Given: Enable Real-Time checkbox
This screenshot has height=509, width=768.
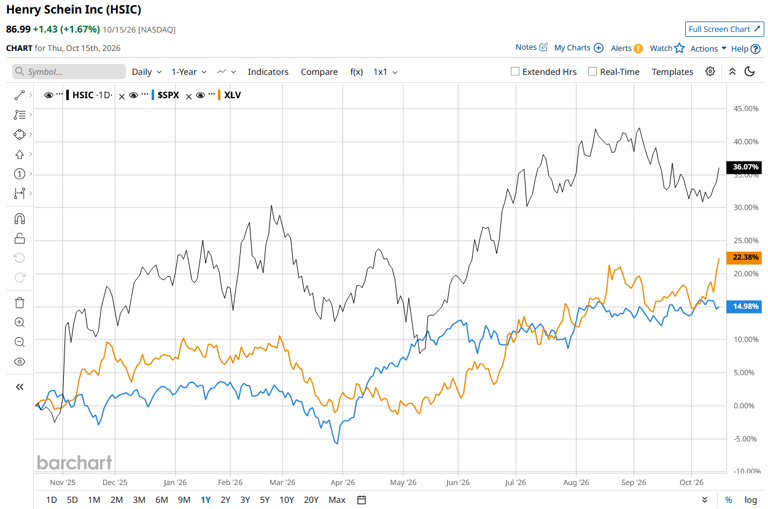Looking at the screenshot, I should [592, 72].
